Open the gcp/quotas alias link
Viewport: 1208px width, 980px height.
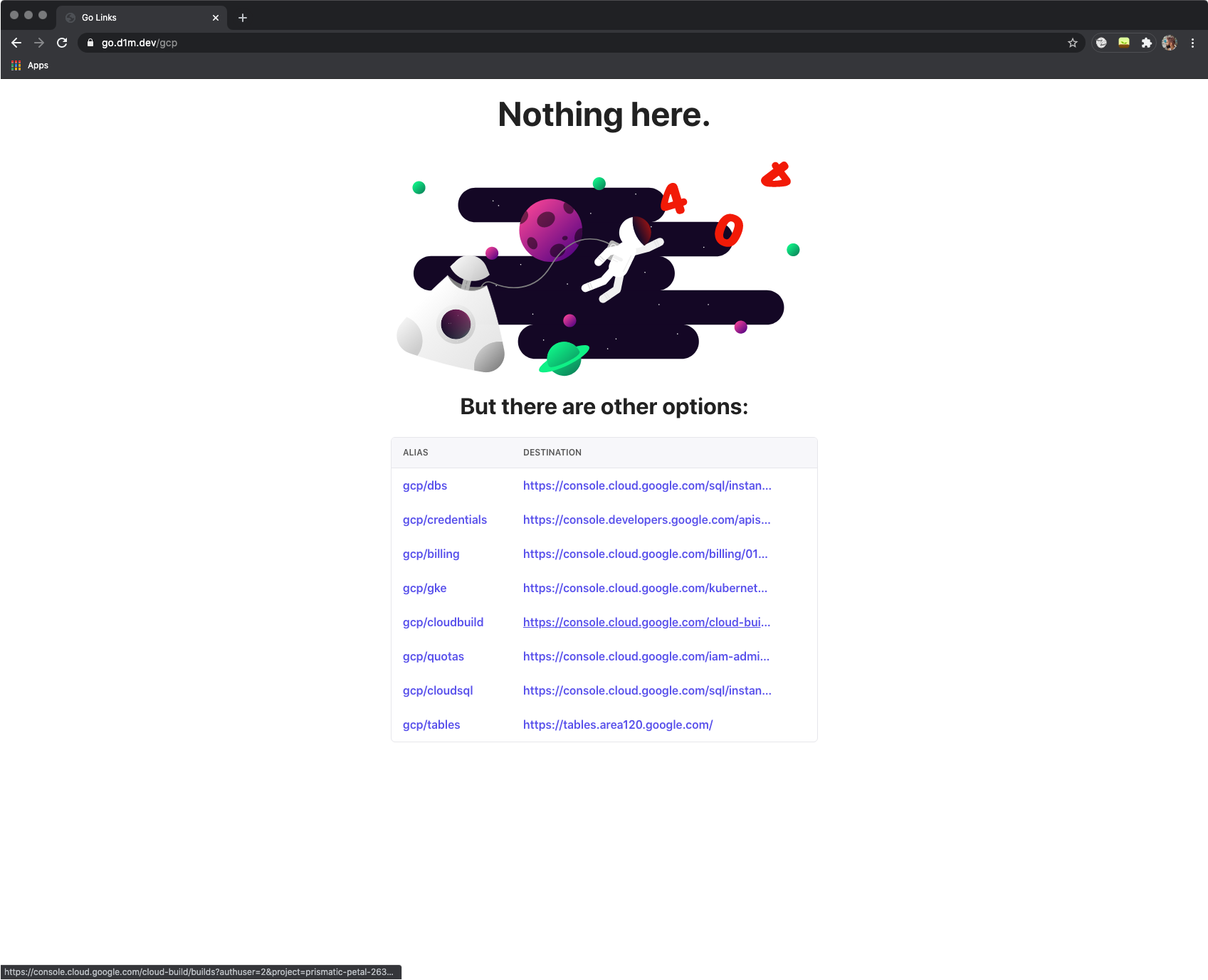[434, 656]
